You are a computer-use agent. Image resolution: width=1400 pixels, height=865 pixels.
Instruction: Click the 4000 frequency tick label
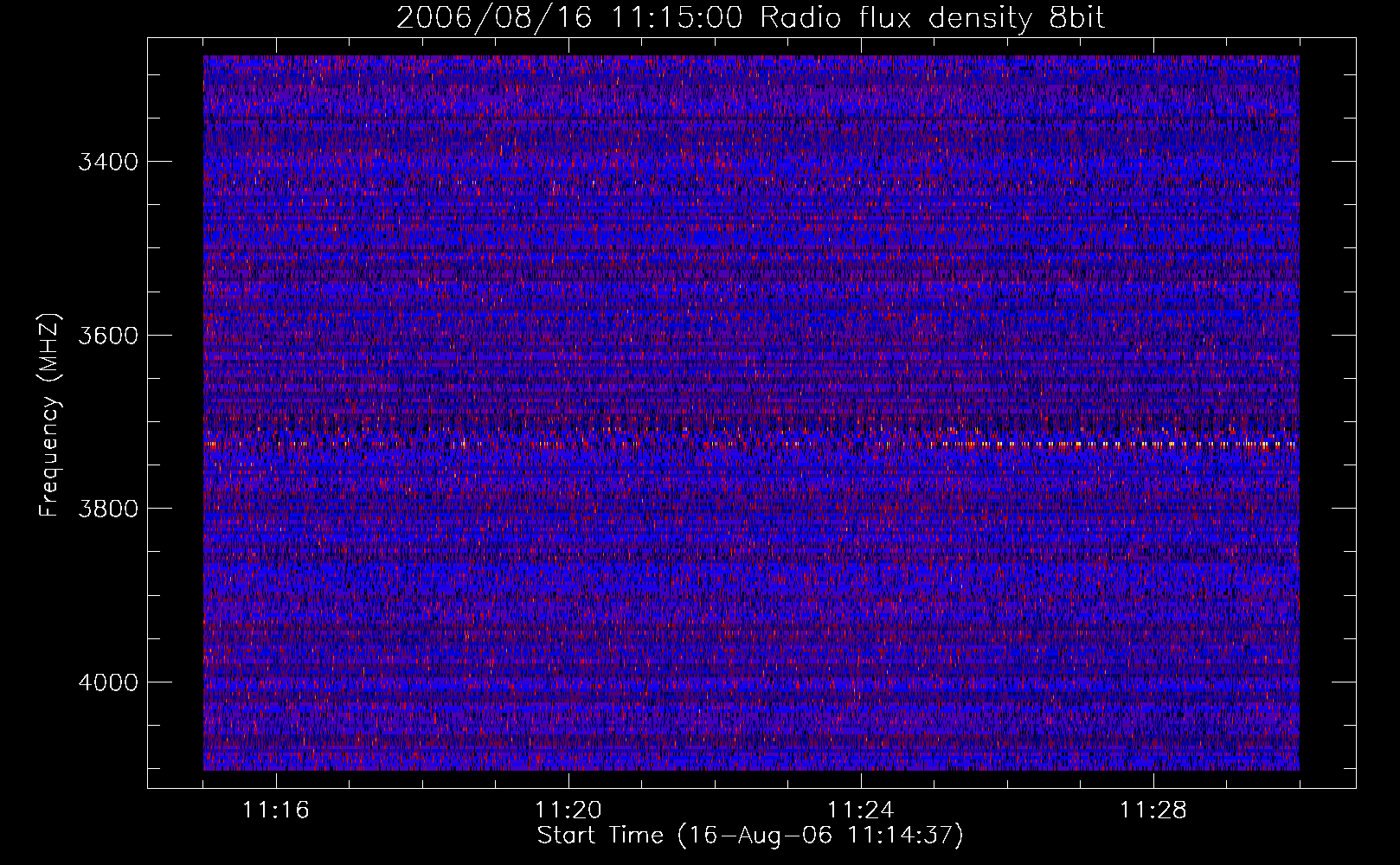pos(108,682)
